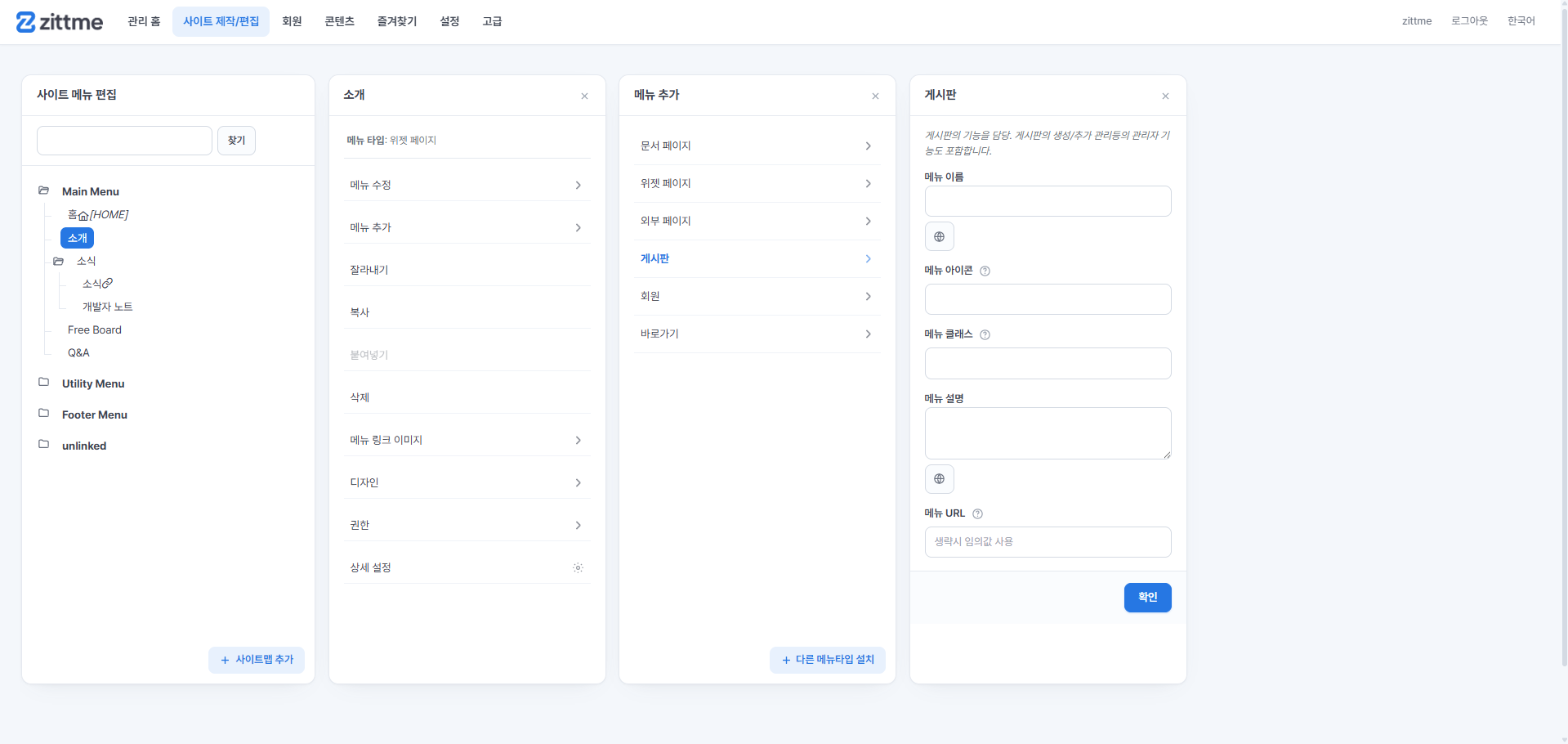Click the gear icon beside 상세 설정
Image resolution: width=1568 pixels, height=744 pixels.
[578, 567]
